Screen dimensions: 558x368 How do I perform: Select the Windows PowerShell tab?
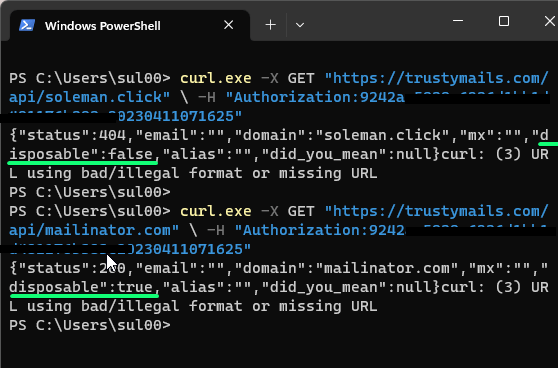pos(130,26)
